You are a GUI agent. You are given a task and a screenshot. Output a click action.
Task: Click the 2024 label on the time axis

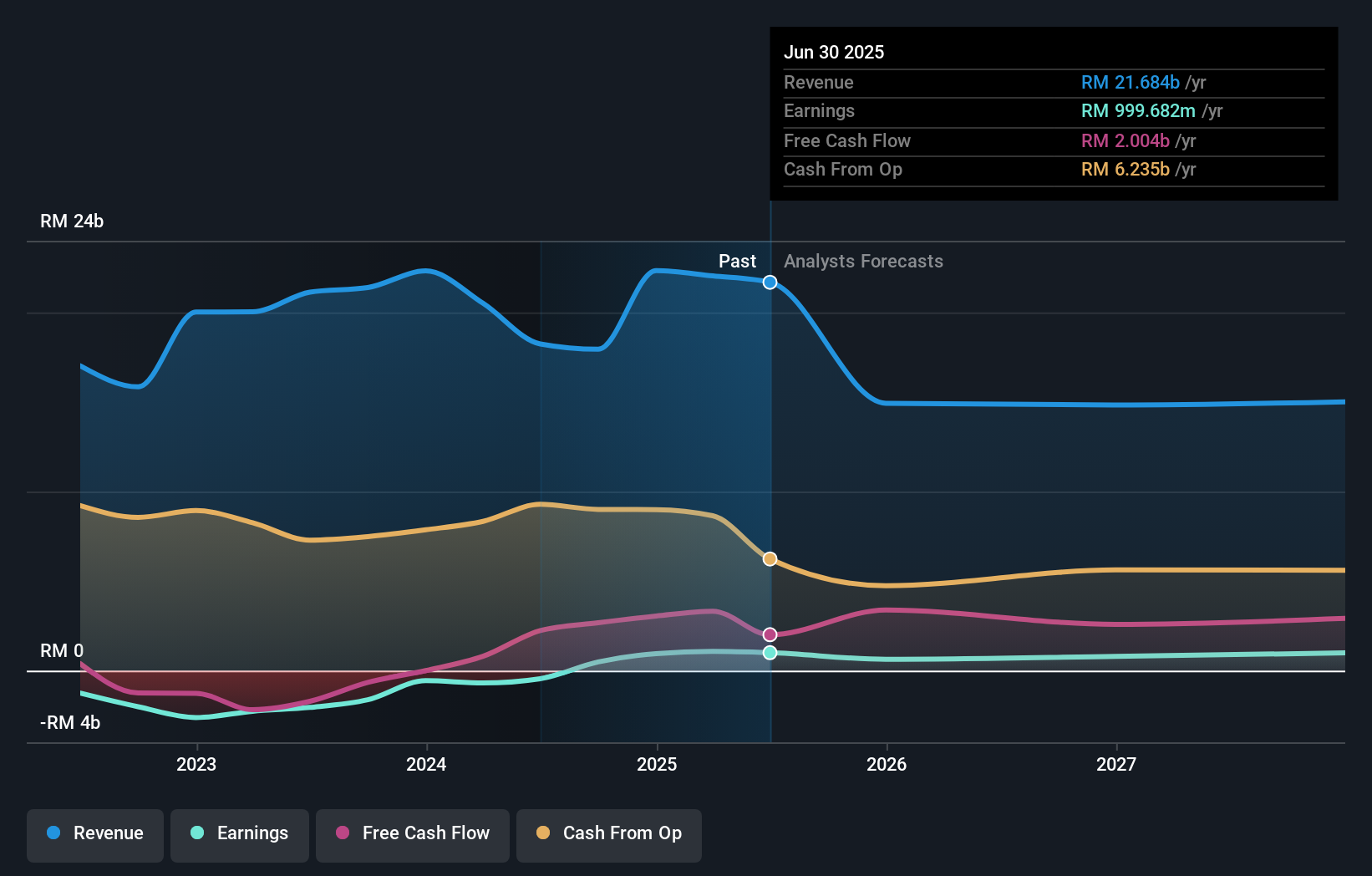pos(426,764)
